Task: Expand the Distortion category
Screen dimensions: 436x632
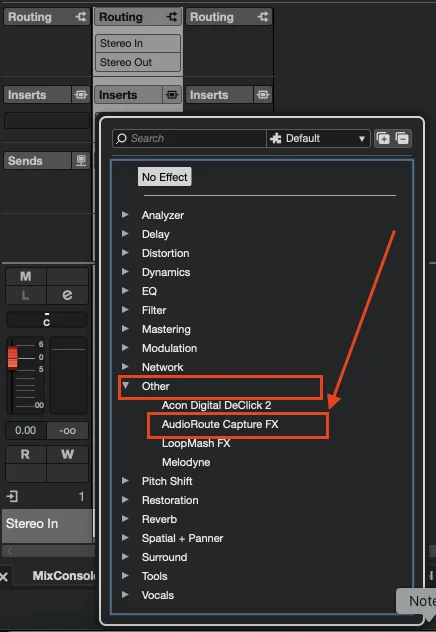Action: (x=125, y=252)
